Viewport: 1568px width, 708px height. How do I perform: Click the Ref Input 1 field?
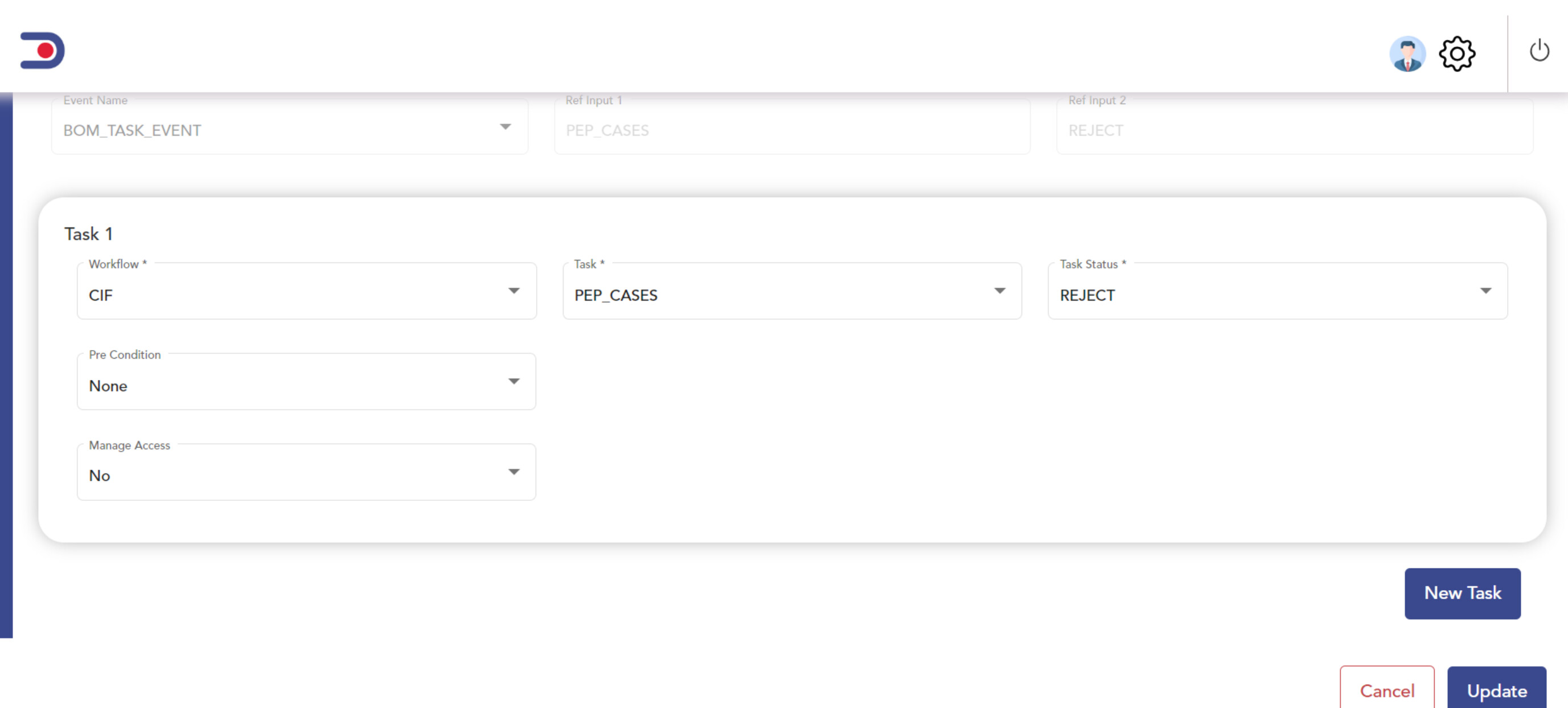click(792, 126)
